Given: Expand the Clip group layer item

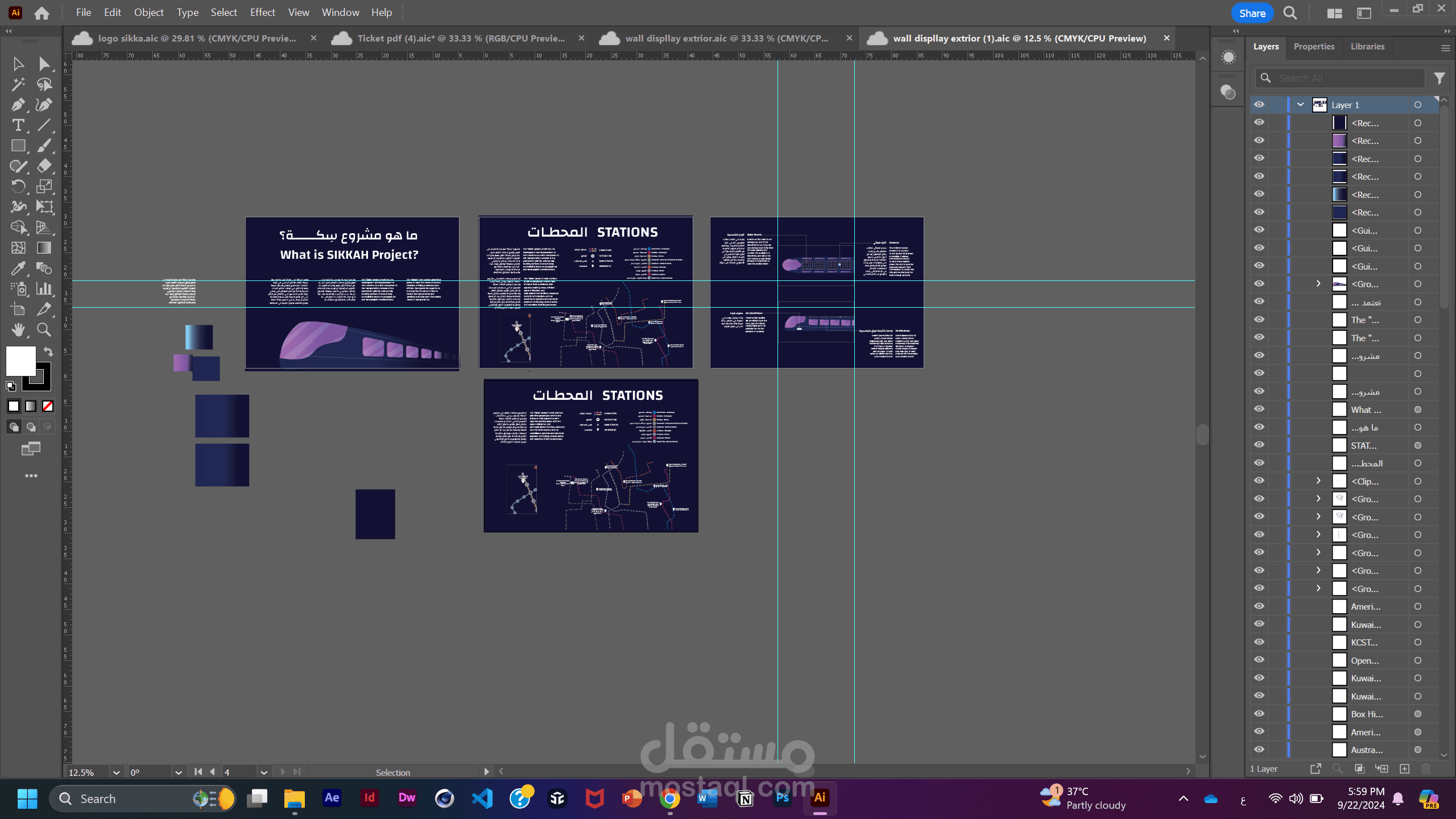Looking at the screenshot, I should coord(1318,481).
